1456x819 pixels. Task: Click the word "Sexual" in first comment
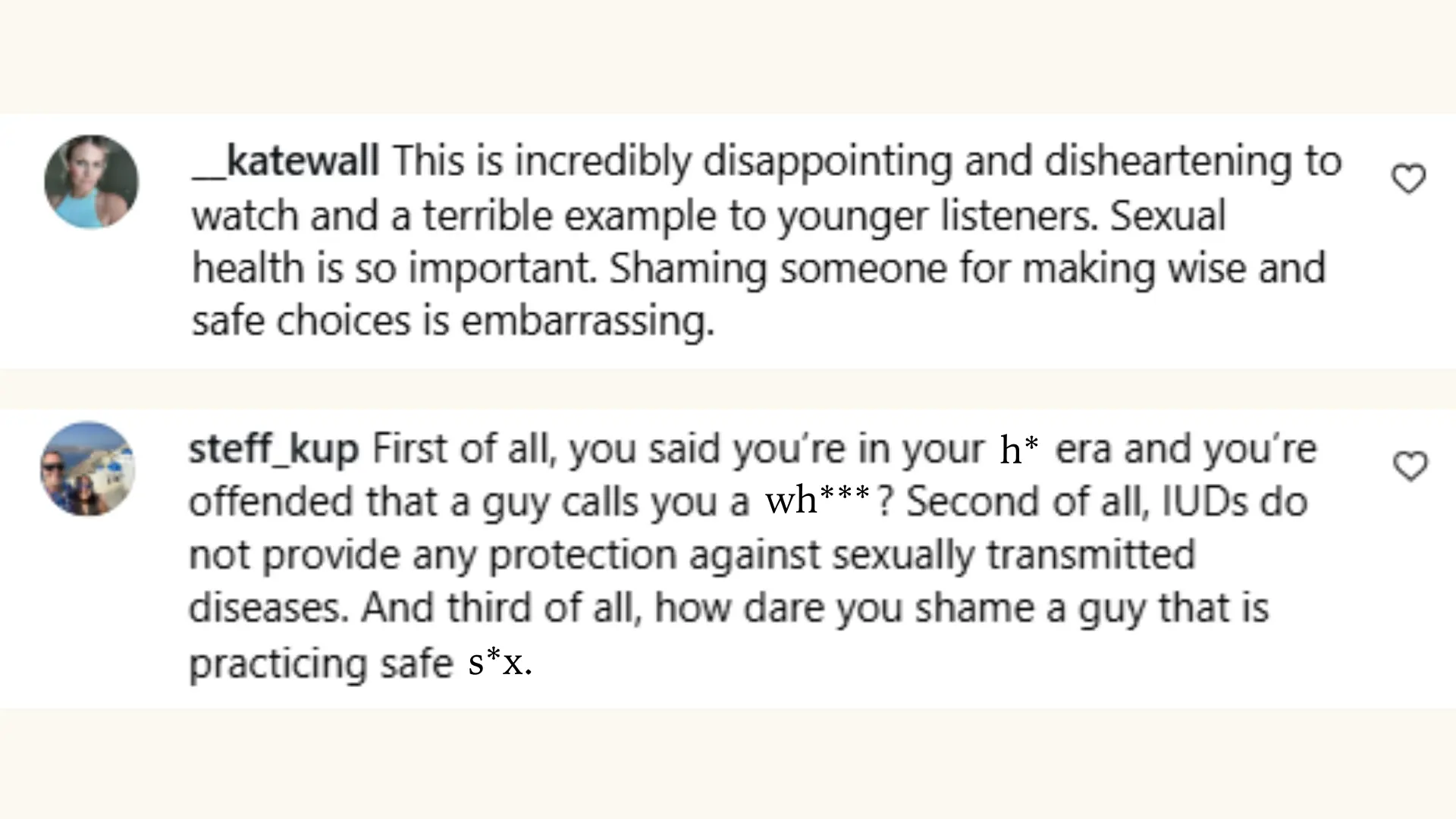1168,215
